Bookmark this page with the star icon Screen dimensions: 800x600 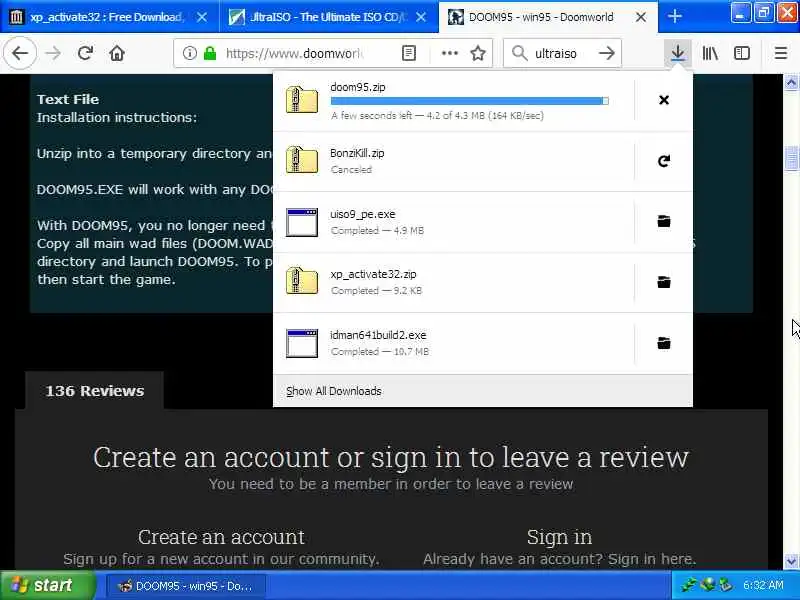tap(478, 53)
